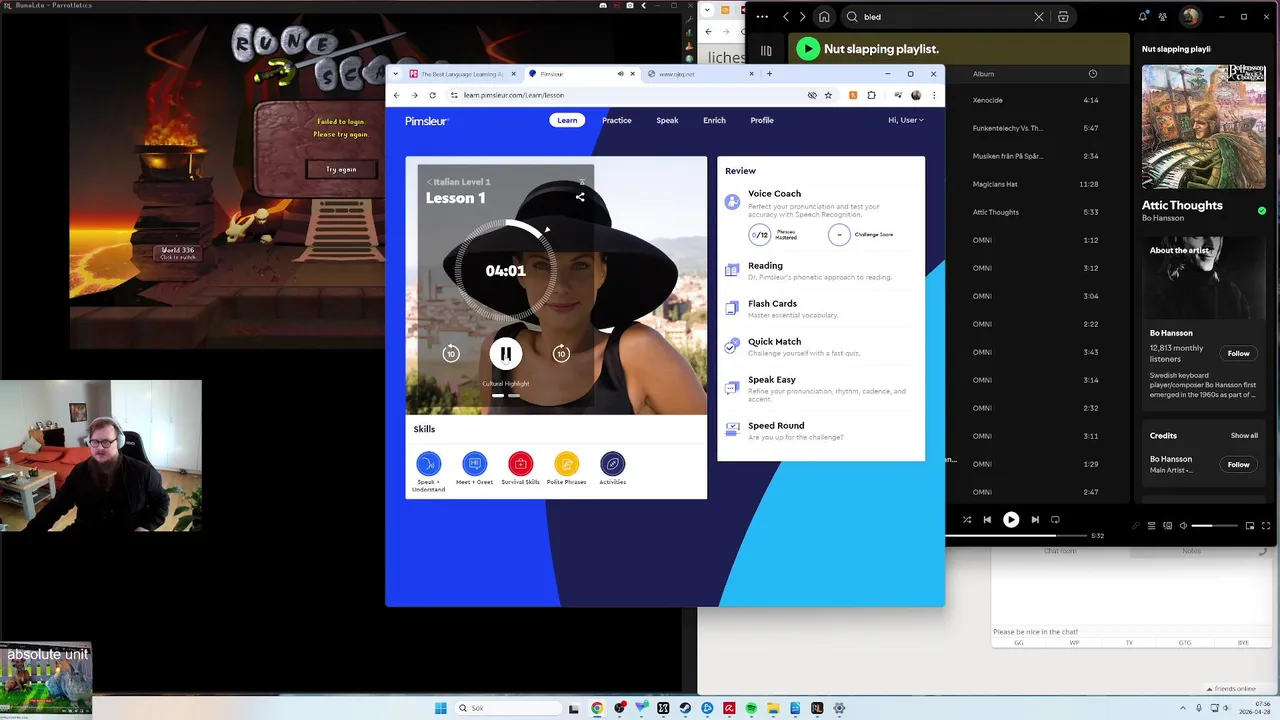The height and width of the screenshot is (720, 1280).
Task: Pause the Pimsleur lesson audio
Action: tap(506, 353)
